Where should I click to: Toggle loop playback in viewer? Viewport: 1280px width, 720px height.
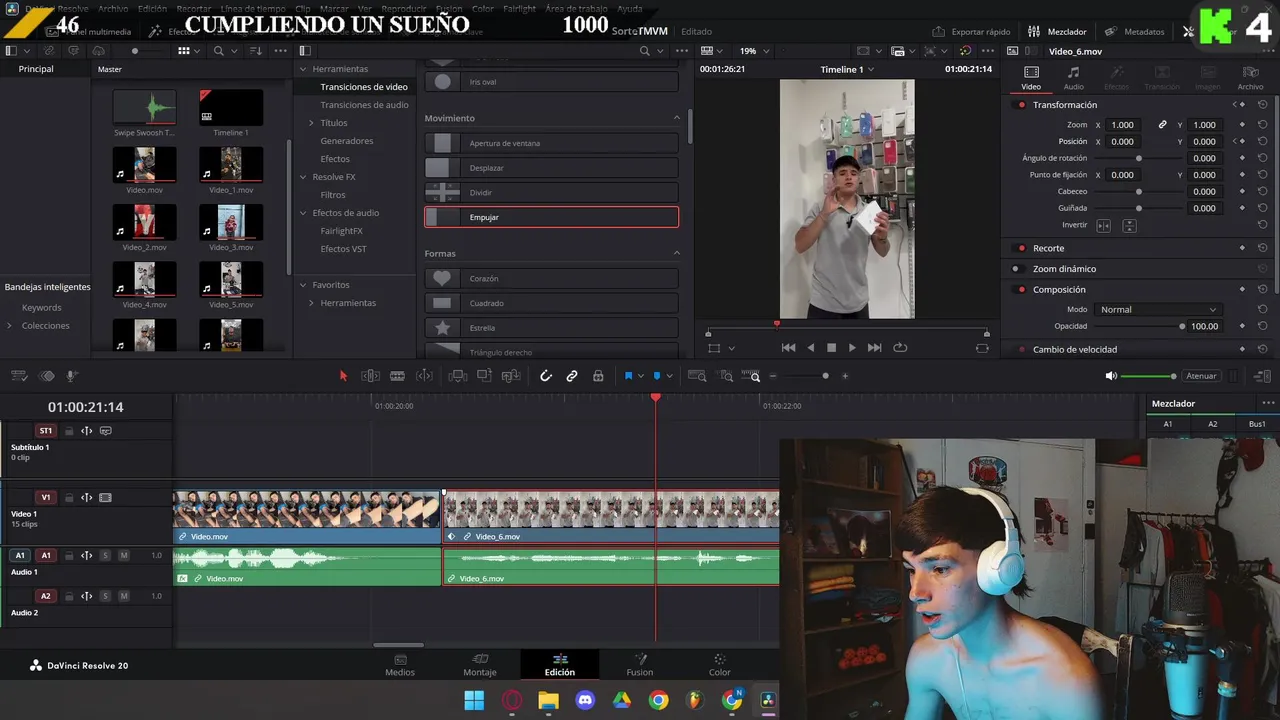pyautogui.click(x=900, y=348)
